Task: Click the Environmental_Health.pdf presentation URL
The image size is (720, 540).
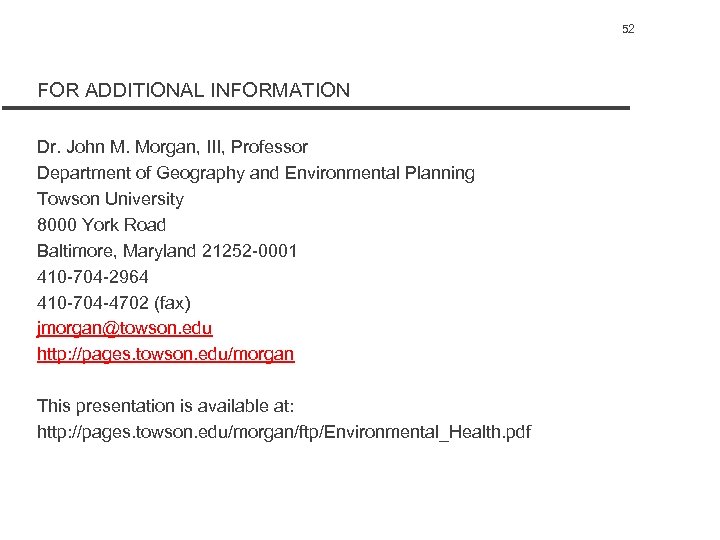Action: click(x=284, y=432)
